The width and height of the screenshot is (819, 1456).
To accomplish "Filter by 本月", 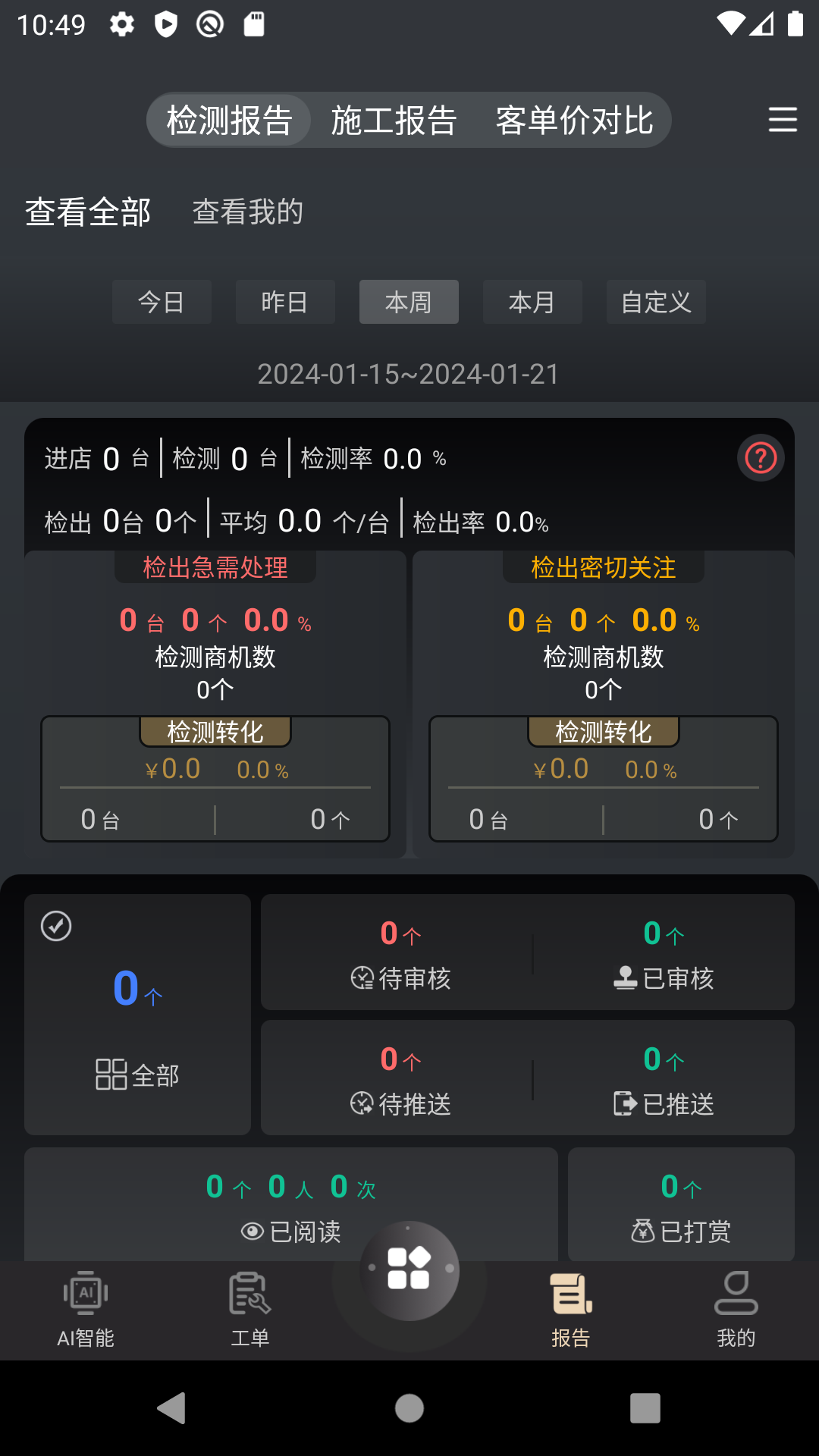I will (532, 302).
